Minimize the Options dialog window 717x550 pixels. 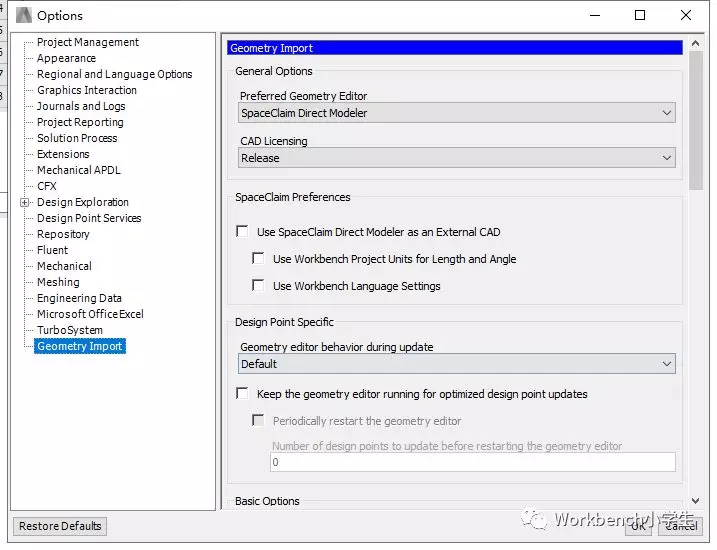pos(595,15)
